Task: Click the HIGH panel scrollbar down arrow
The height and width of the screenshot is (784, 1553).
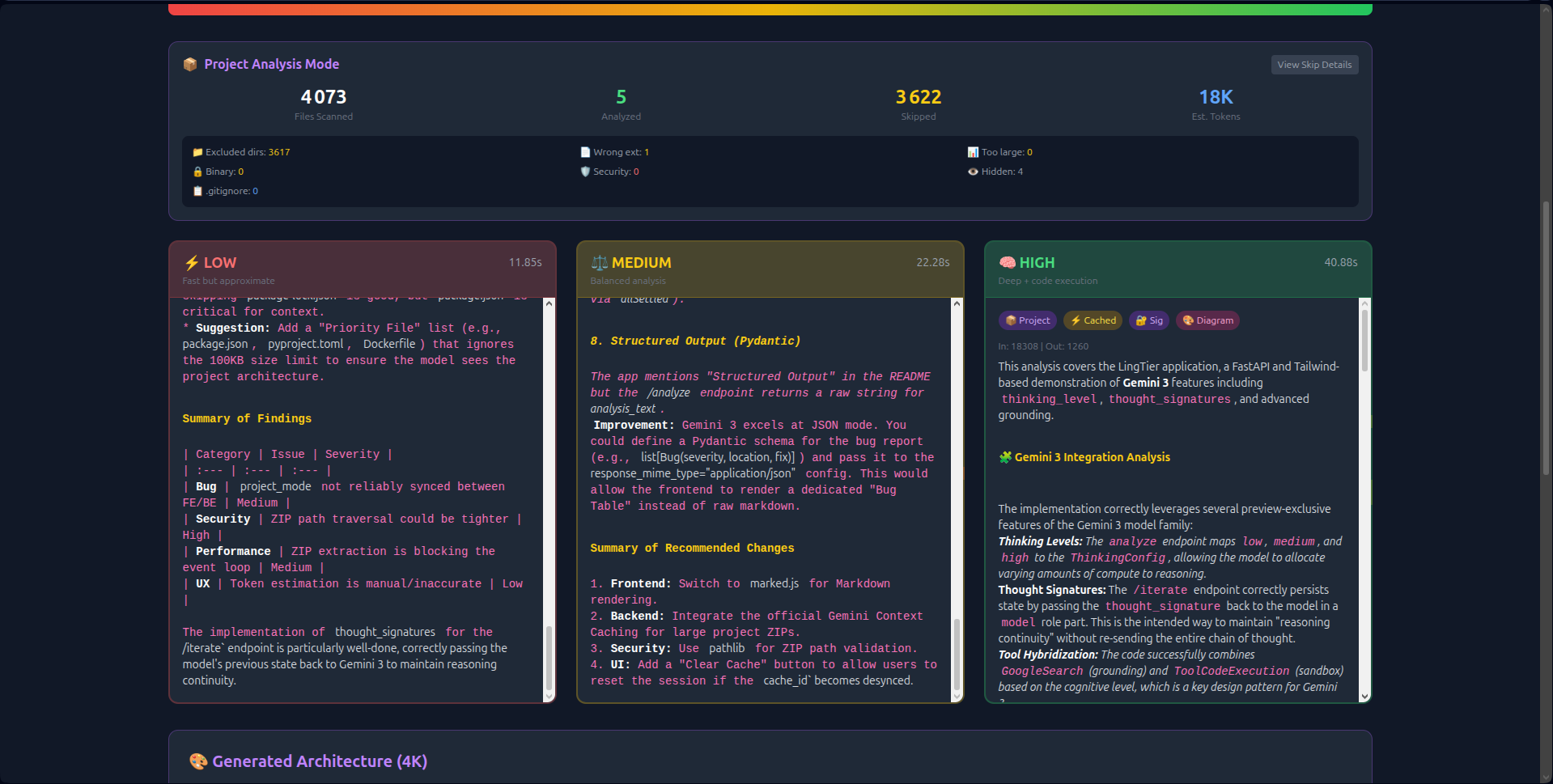Action: click(x=1364, y=696)
